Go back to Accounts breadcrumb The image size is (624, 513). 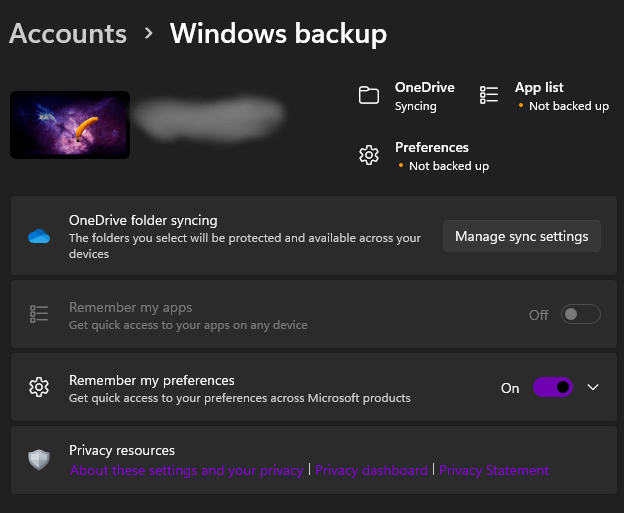point(68,33)
